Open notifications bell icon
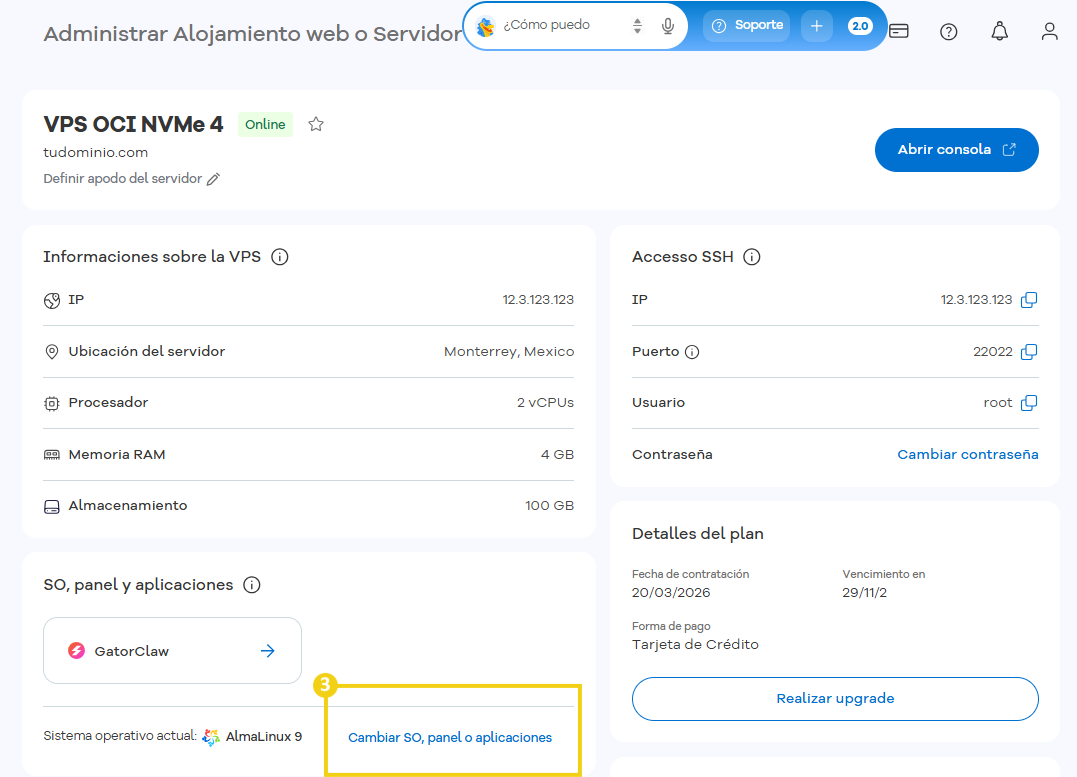1077x777 pixels. [x=999, y=31]
